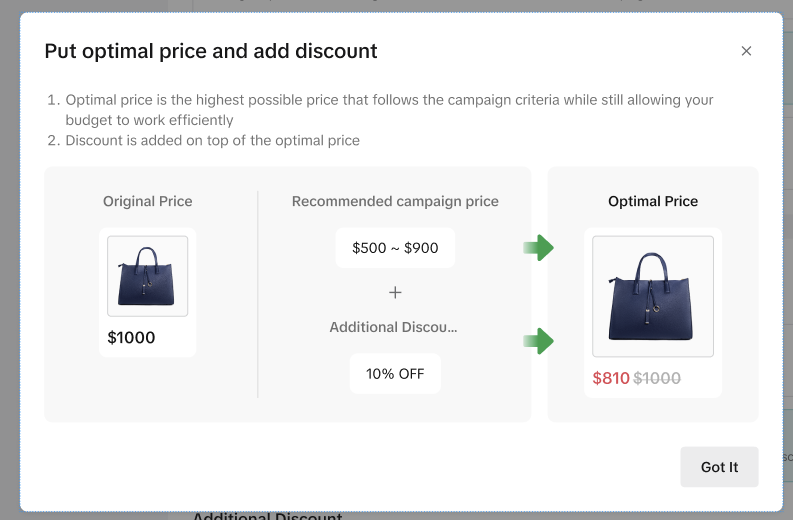Click the dialog title text
Viewport: 793px width, 520px height.
[211, 51]
